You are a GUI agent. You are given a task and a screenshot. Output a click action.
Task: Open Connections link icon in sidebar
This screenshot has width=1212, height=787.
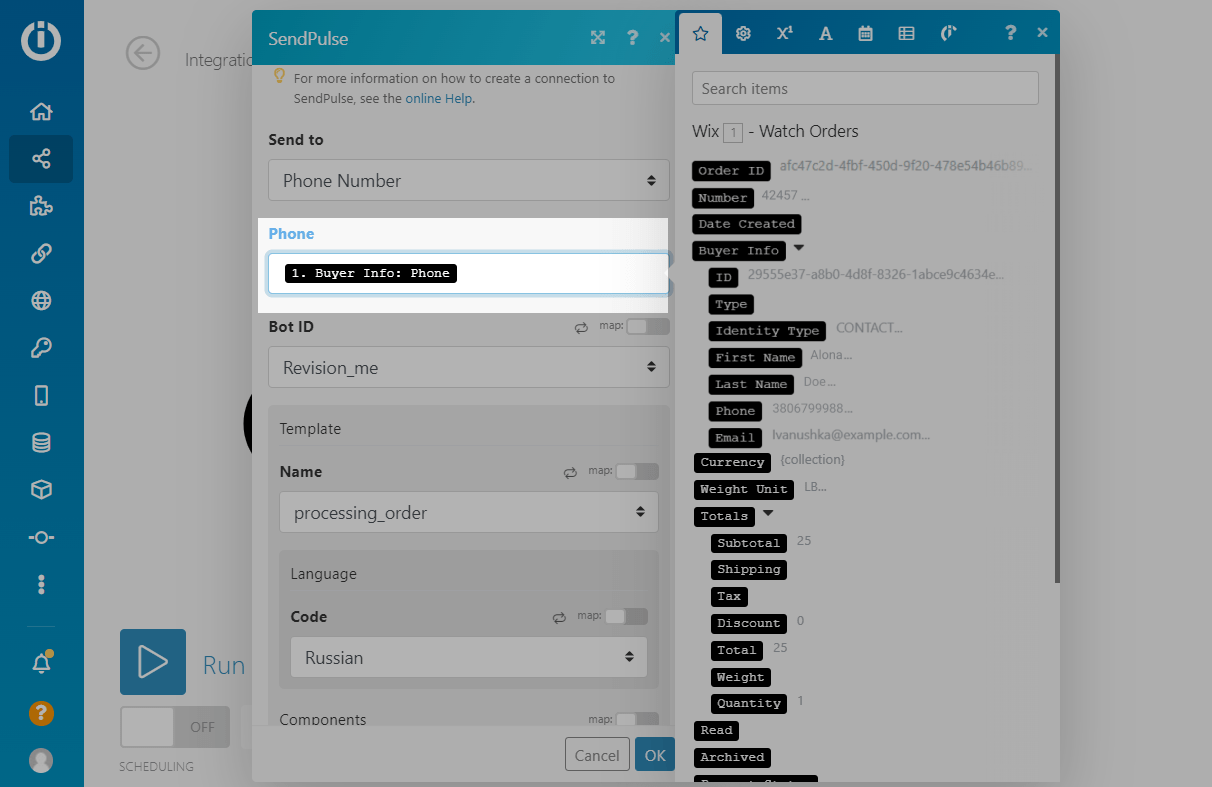click(41, 253)
